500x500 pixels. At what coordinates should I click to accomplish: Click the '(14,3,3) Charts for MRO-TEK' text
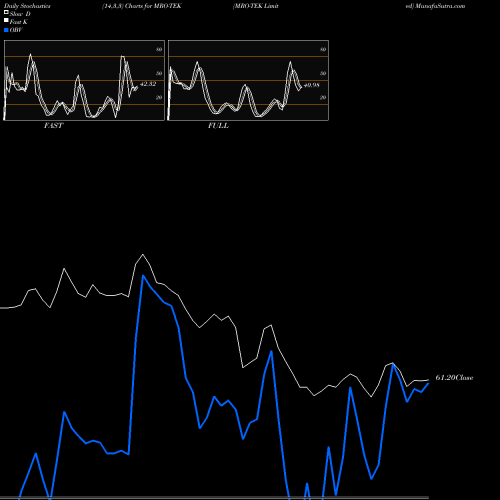(142, 6)
